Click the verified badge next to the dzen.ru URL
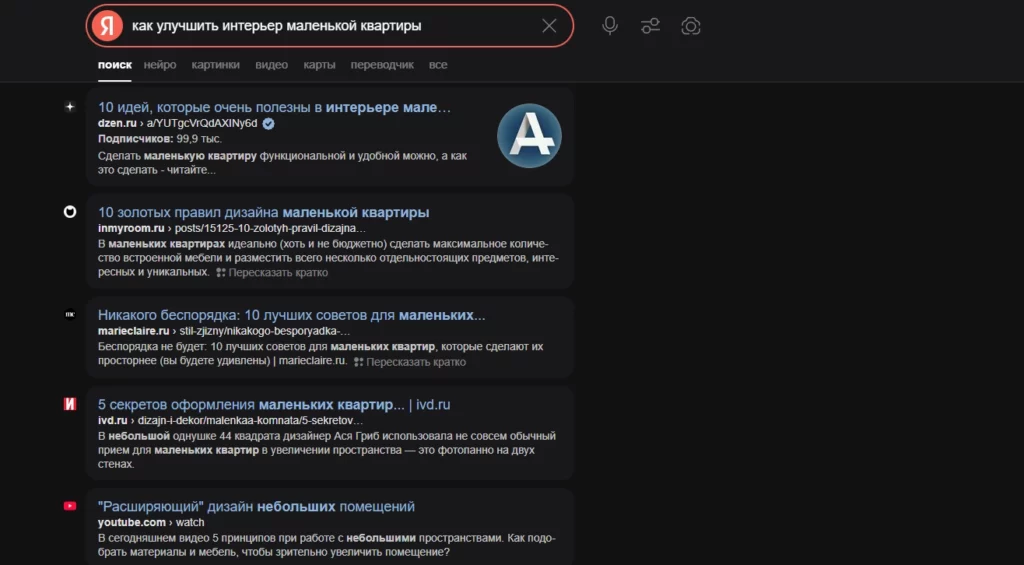This screenshot has height=565, width=1024. pos(268,123)
